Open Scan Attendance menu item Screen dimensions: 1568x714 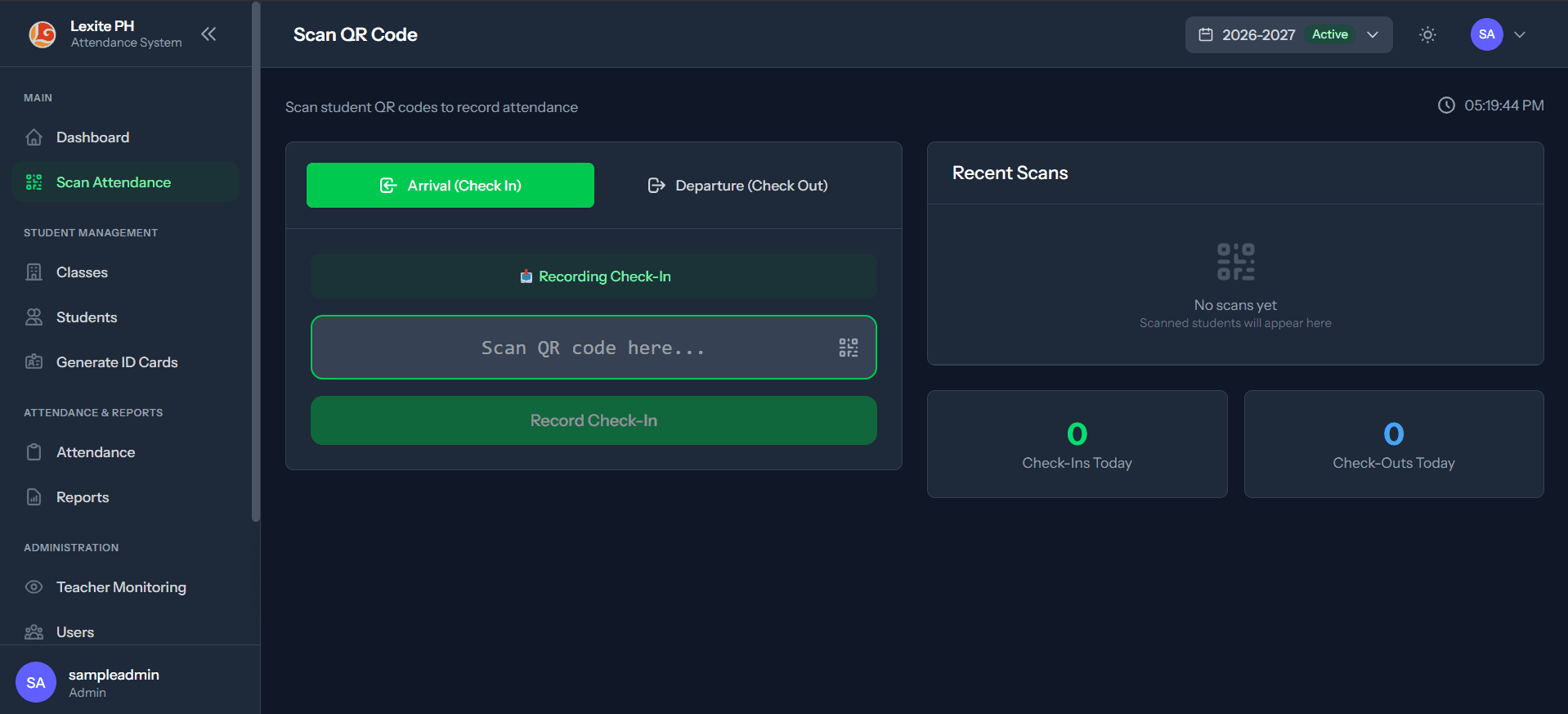[x=125, y=182]
